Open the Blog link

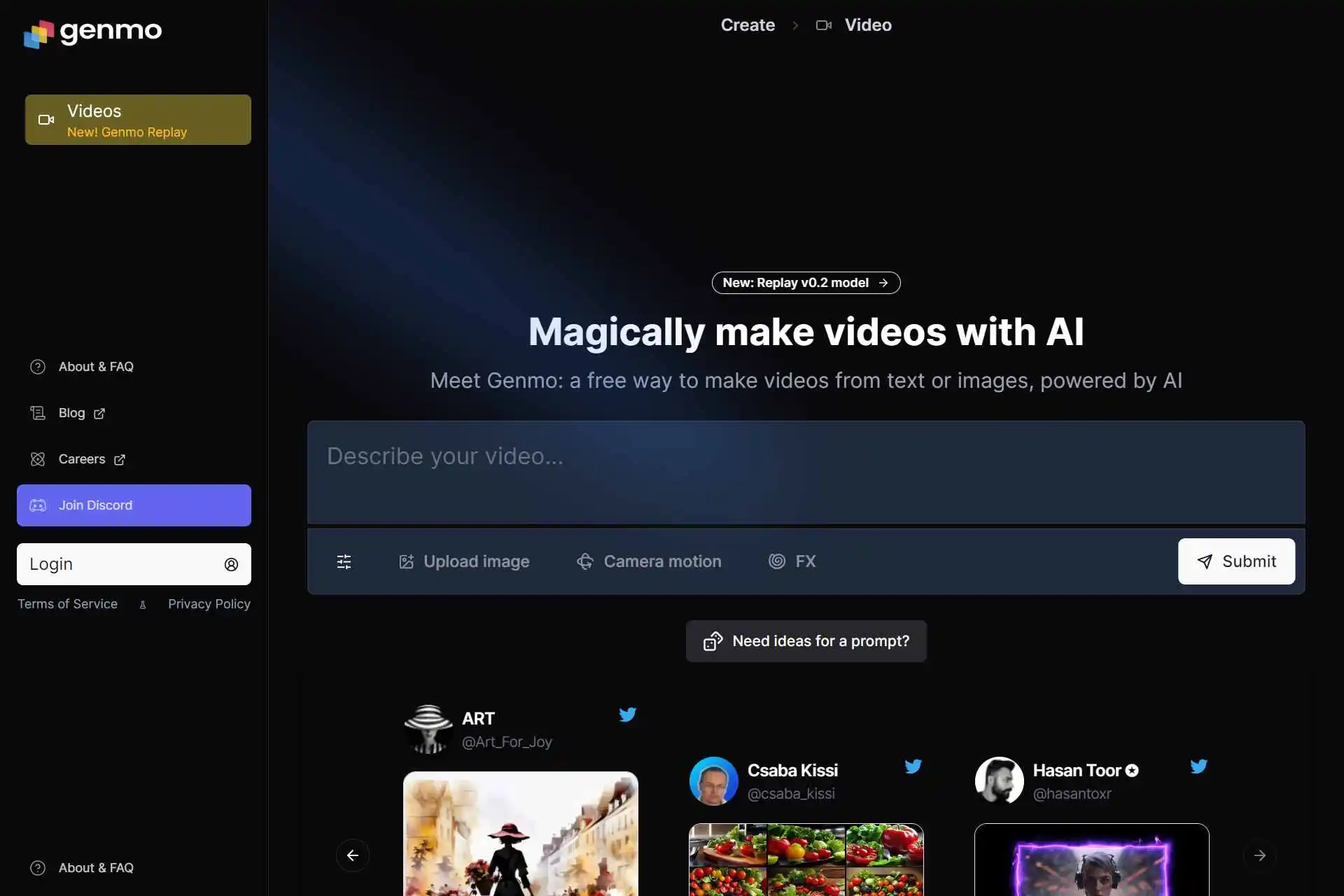pos(71,413)
